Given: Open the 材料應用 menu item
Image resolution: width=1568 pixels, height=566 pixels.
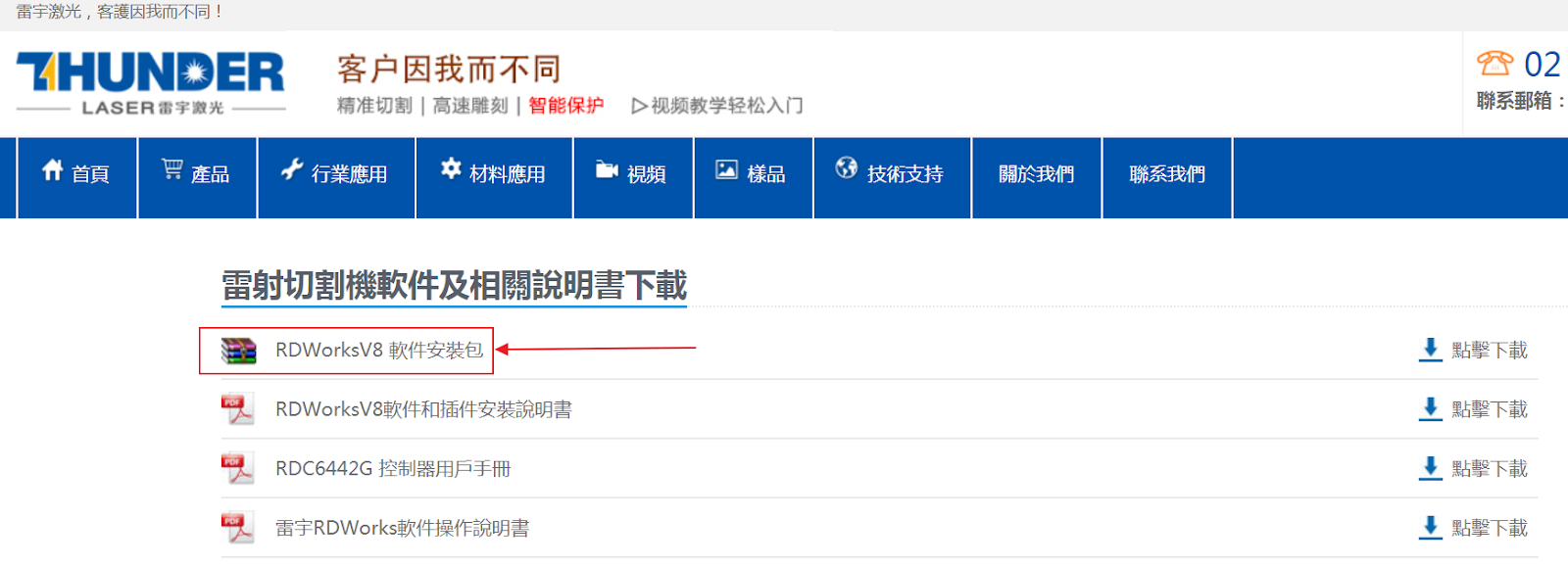Looking at the screenshot, I should tap(494, 177).
